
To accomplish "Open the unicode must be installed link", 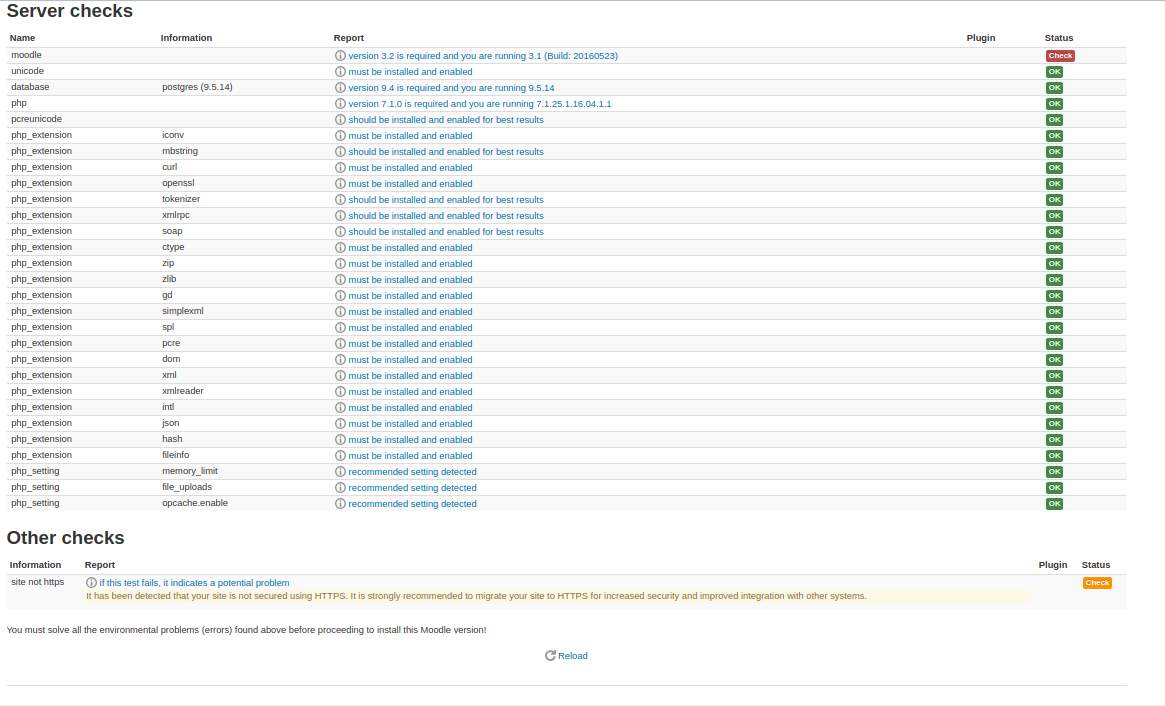I will (410, 72).
